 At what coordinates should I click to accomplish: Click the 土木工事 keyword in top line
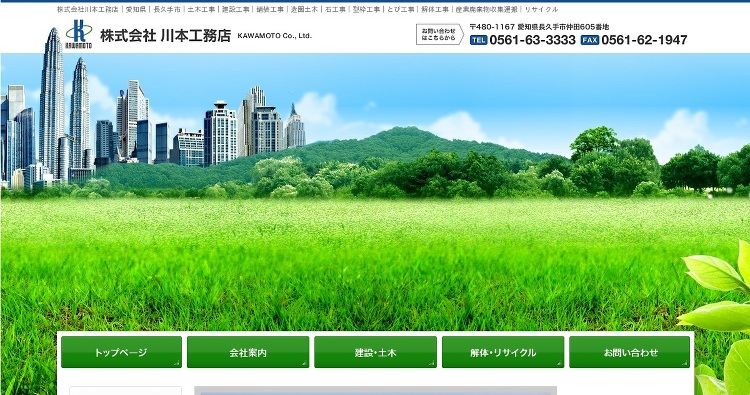201,10
